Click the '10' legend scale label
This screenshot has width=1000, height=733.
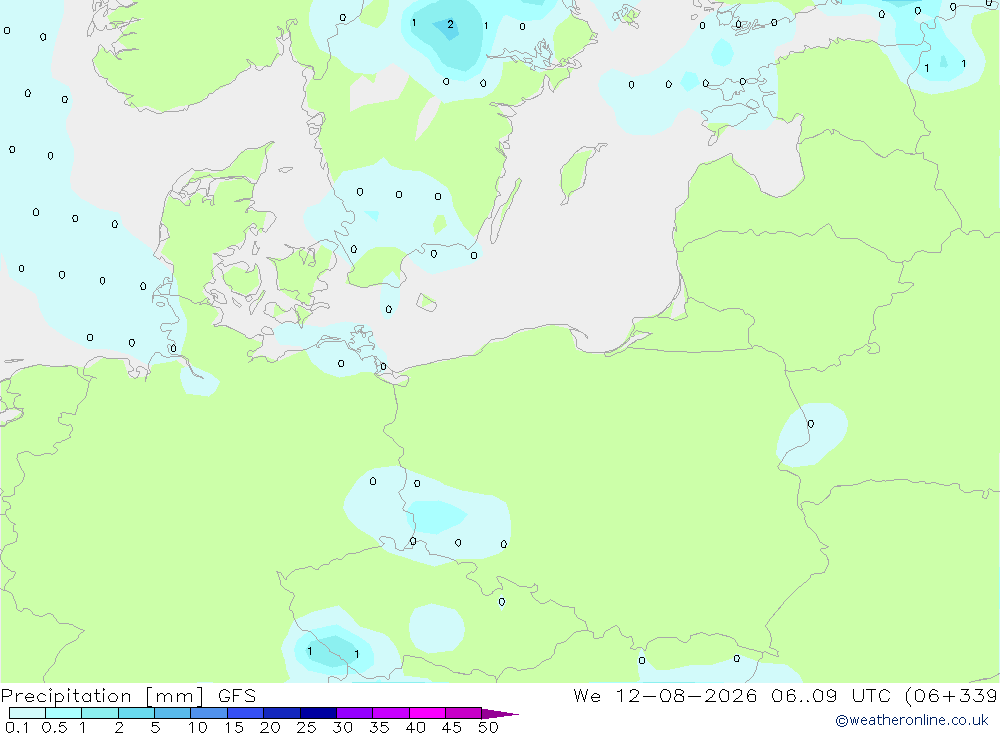click(x=198, y=727)
